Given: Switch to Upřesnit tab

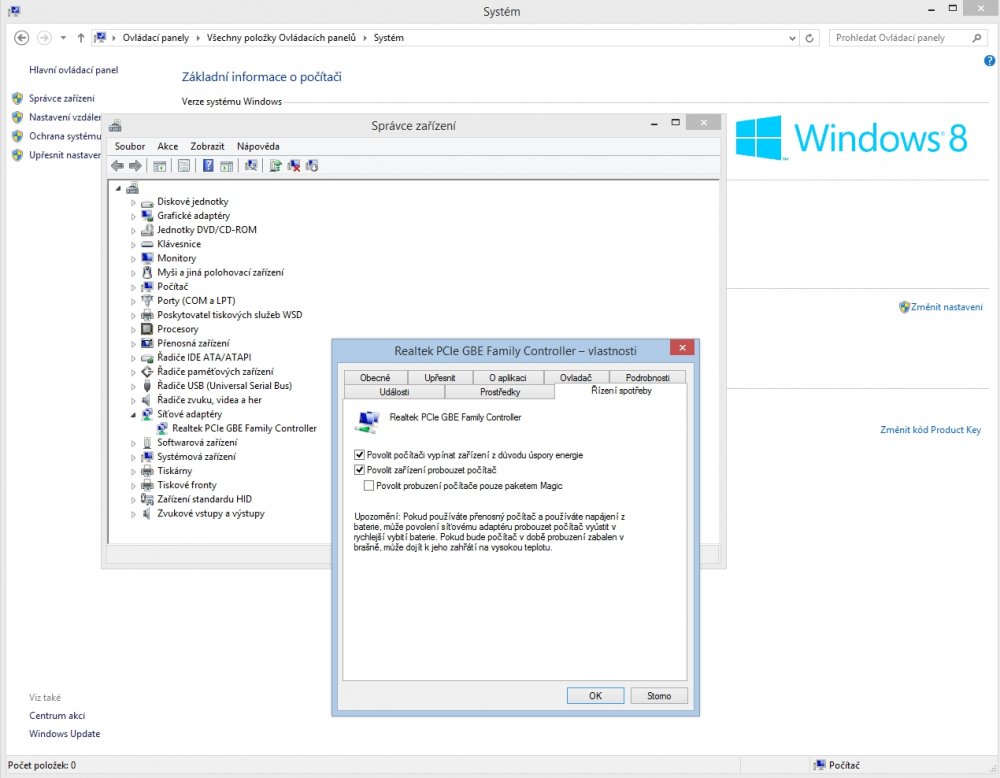Looking at the screenshot, I should pyautogui.click(x=440, y=378).
